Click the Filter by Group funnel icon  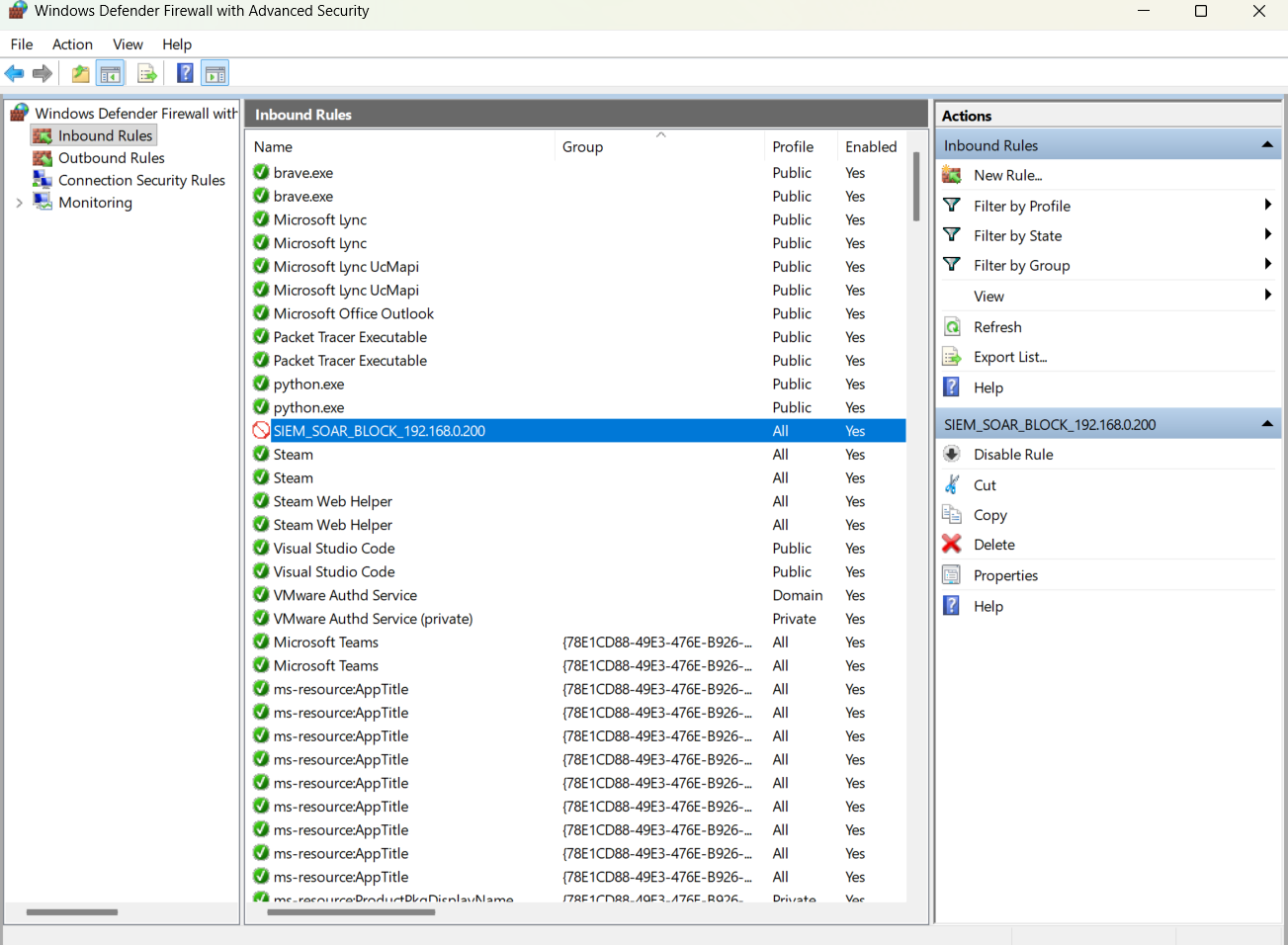tap(952, 265)
